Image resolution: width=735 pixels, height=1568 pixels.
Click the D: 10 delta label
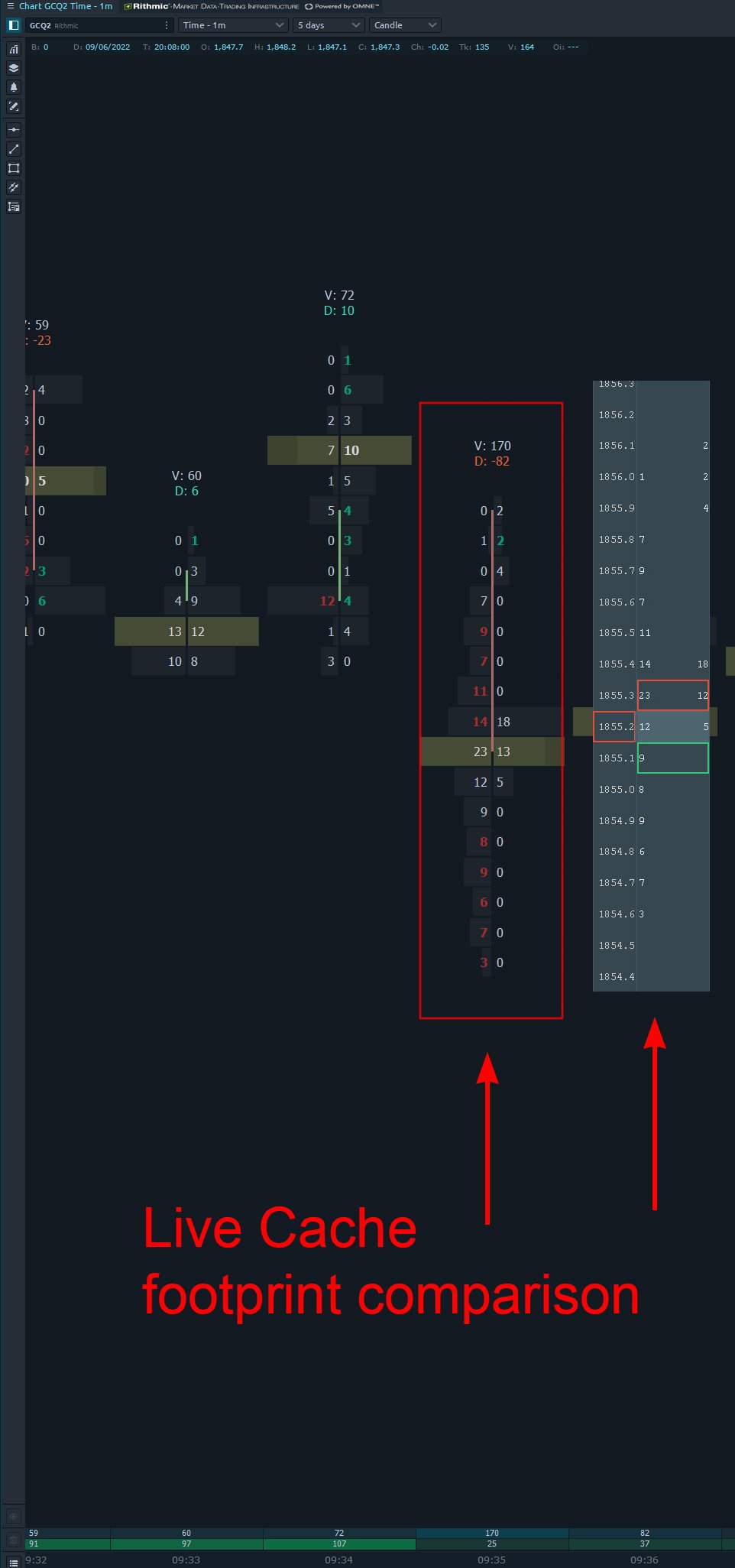[339, 310]
